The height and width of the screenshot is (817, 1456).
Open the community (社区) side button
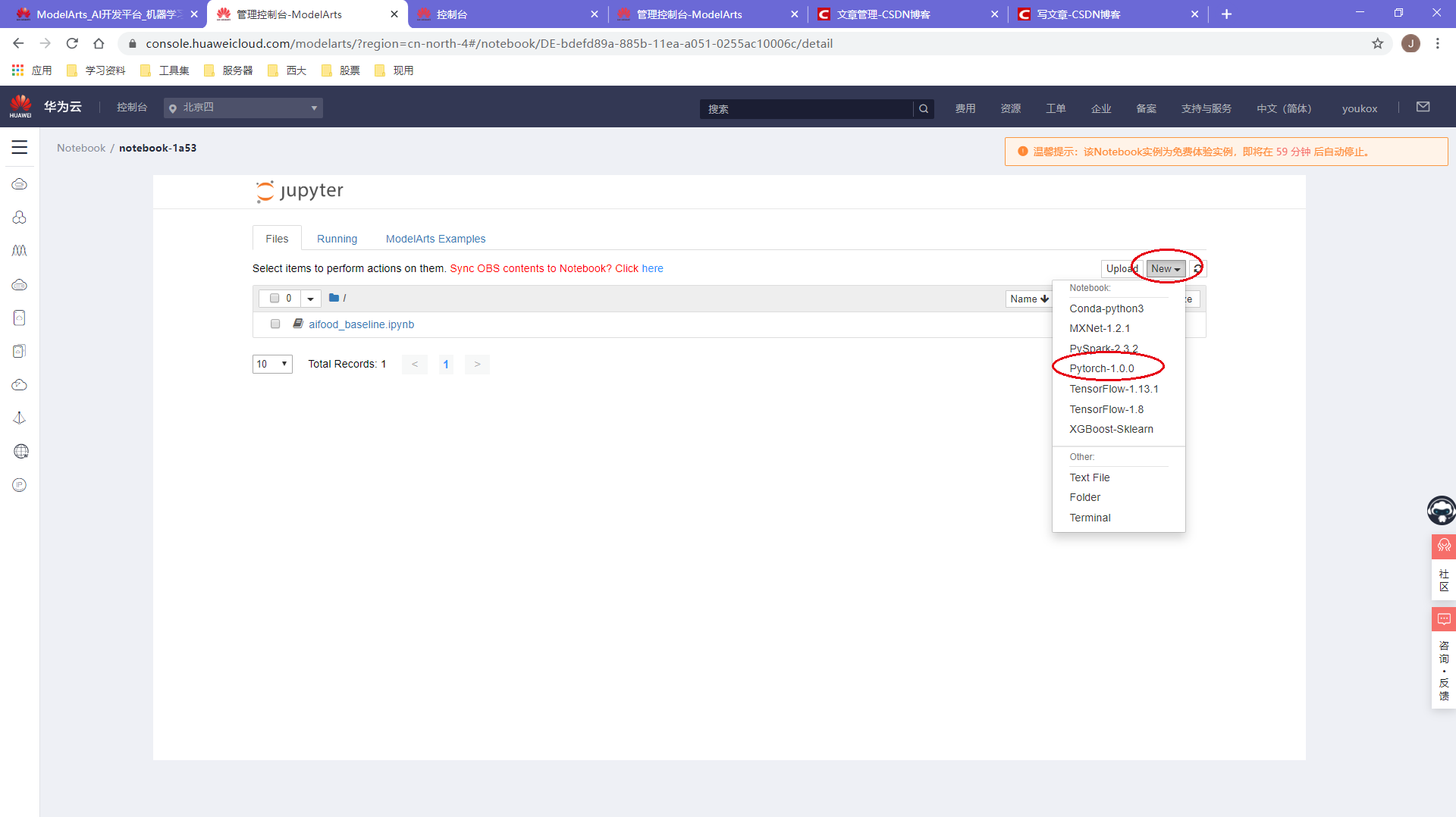pyautogui.click(x=1444, y=568)
